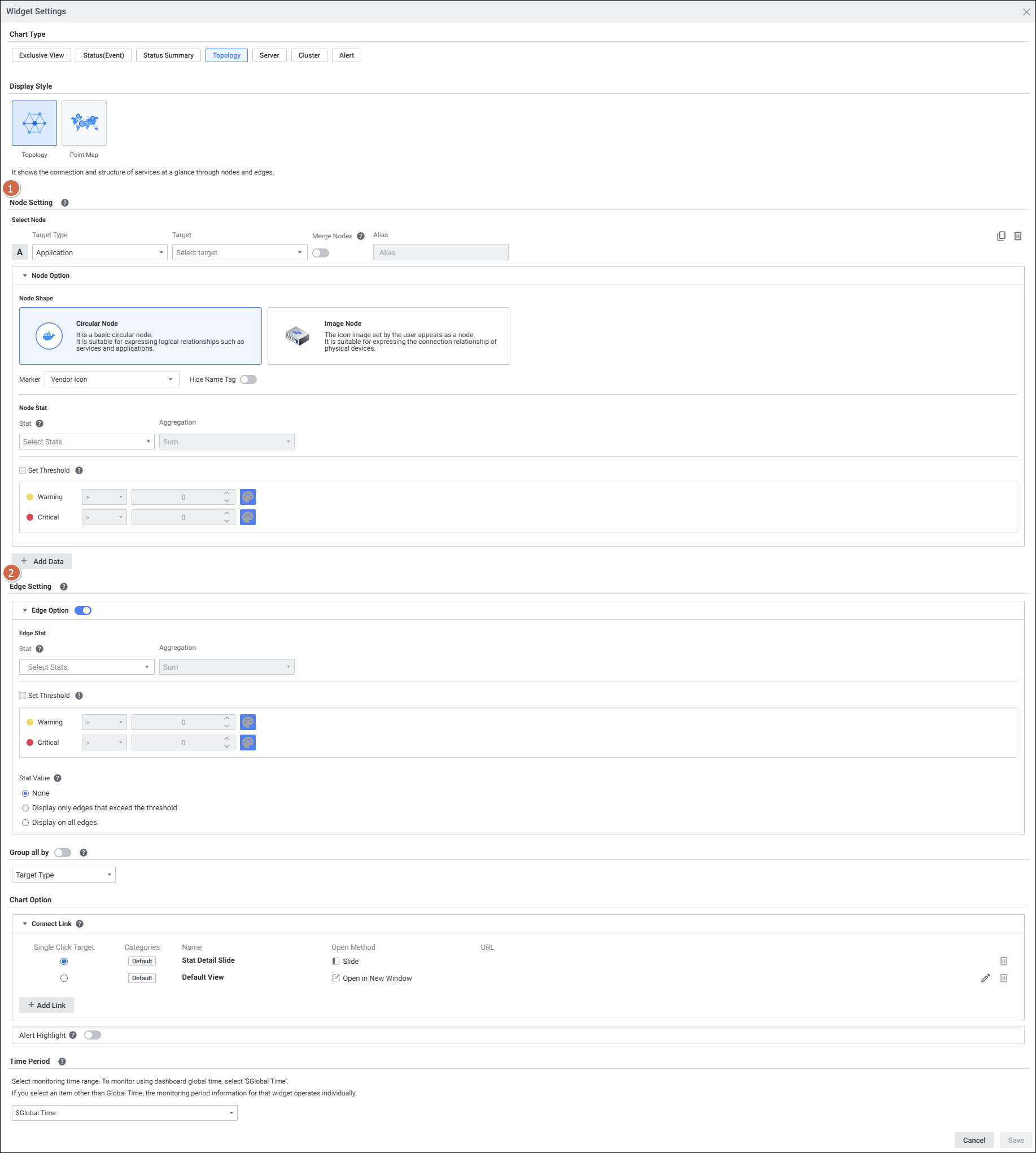Select the Point Map display style
The height and width of the screenshot is (1153, 1036).
84,124
